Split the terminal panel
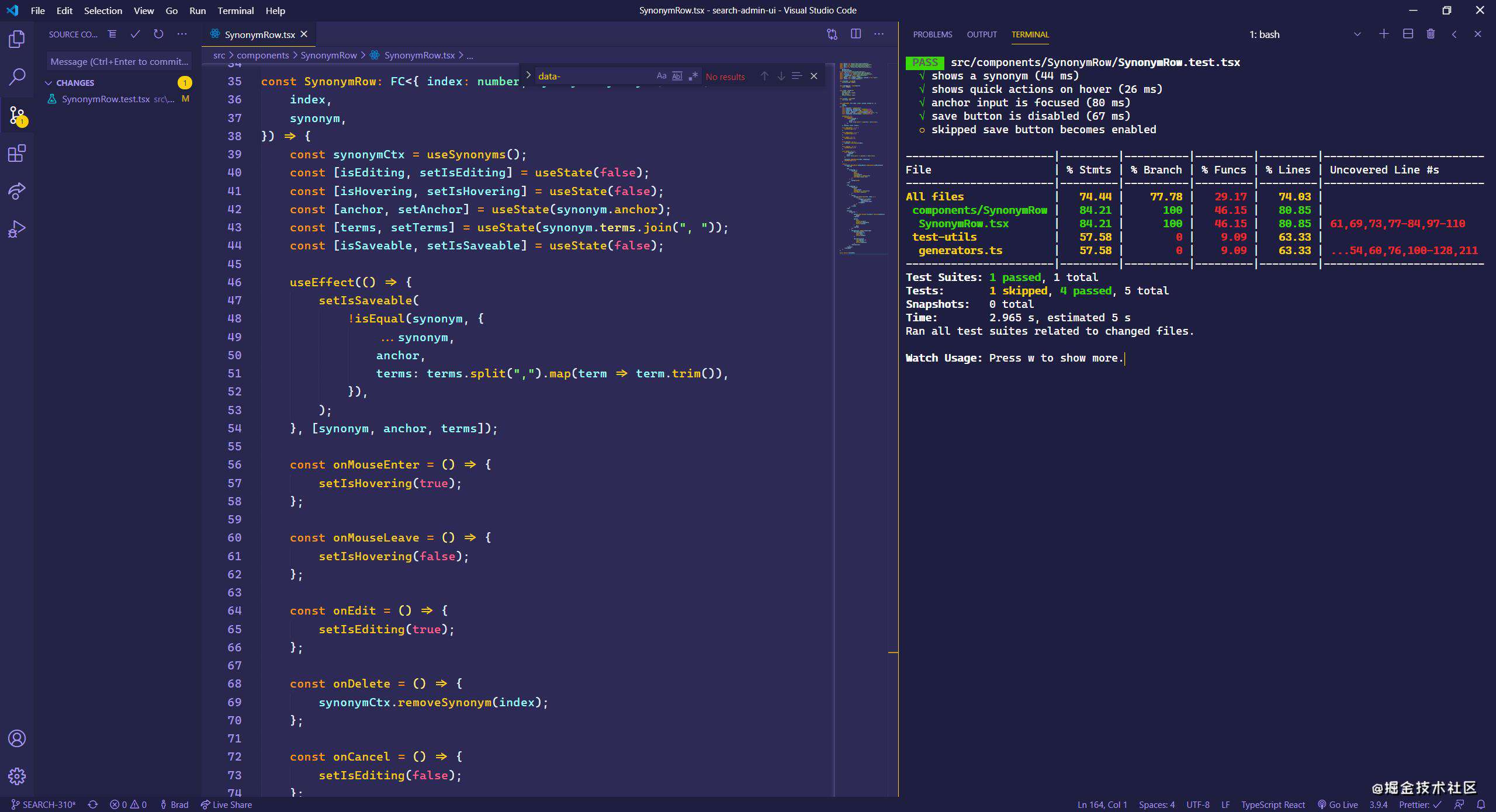Viewport: 1496px width, 812px height. (x=1408, y=34)
